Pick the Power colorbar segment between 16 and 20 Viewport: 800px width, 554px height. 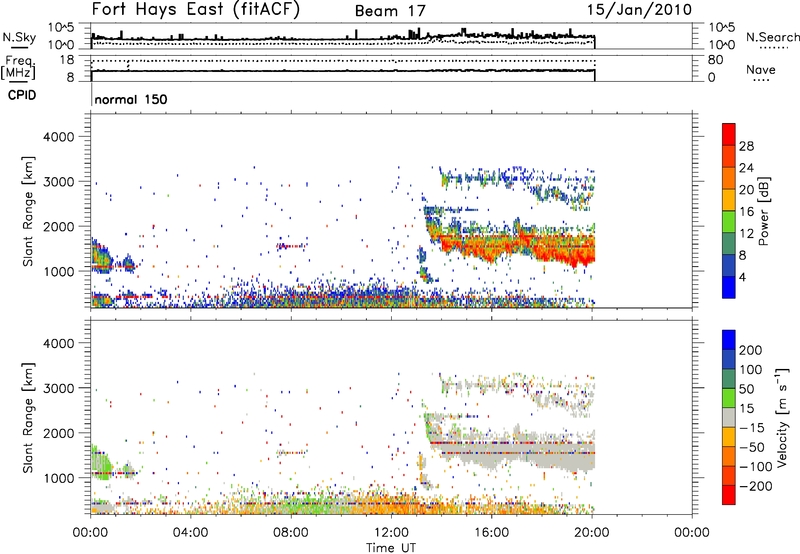click(729, 200)
